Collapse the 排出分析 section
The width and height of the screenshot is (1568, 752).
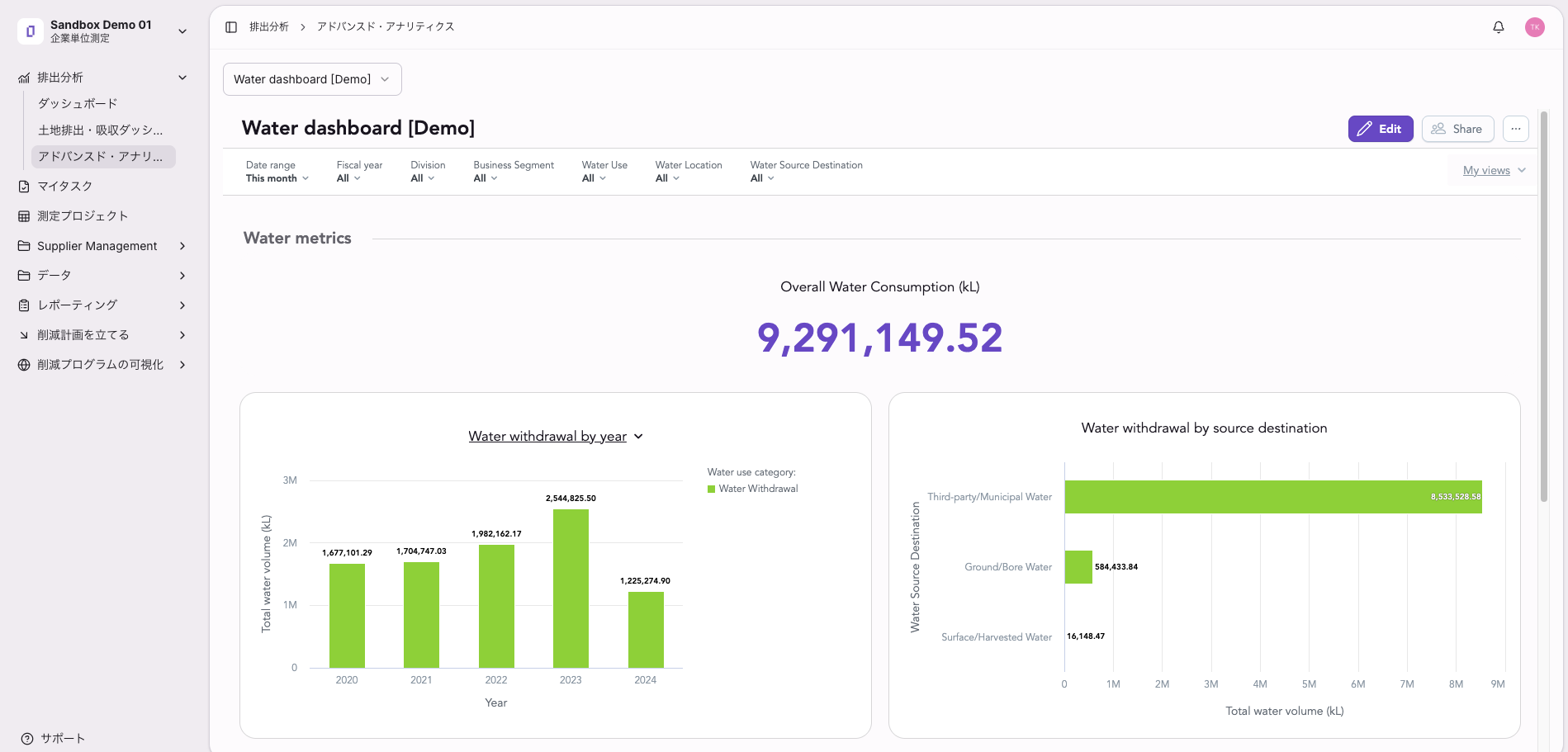pos(182,78)
